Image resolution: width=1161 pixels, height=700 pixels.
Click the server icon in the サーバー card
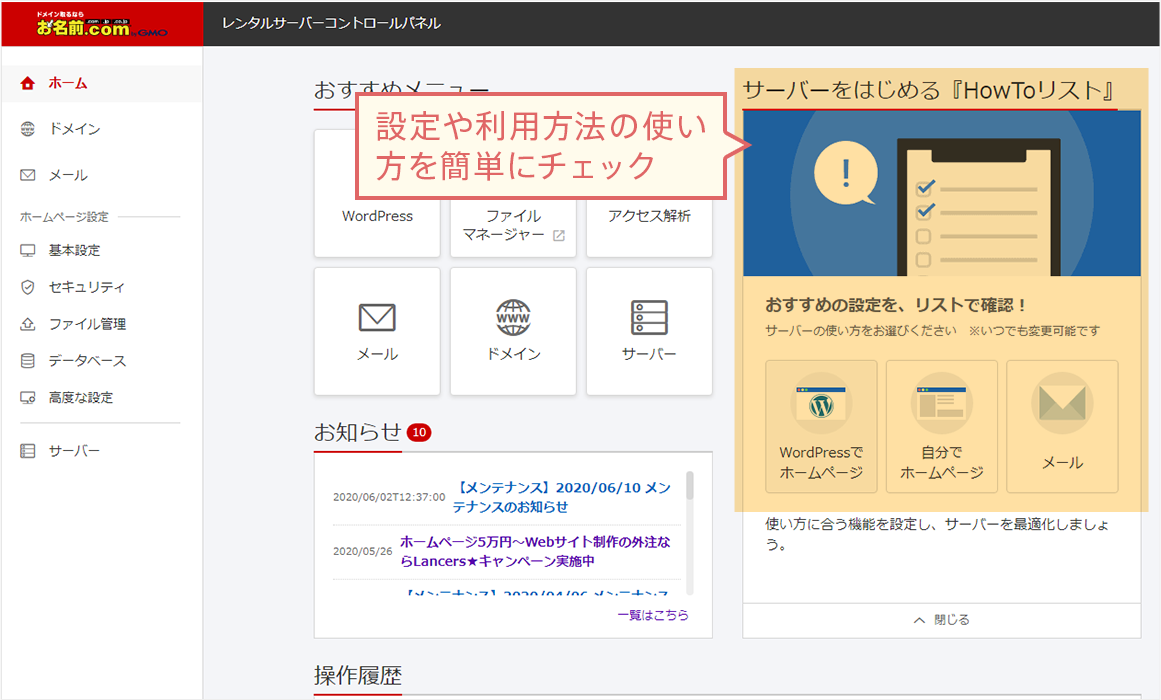pyautogui.click(x=649, y=317)
